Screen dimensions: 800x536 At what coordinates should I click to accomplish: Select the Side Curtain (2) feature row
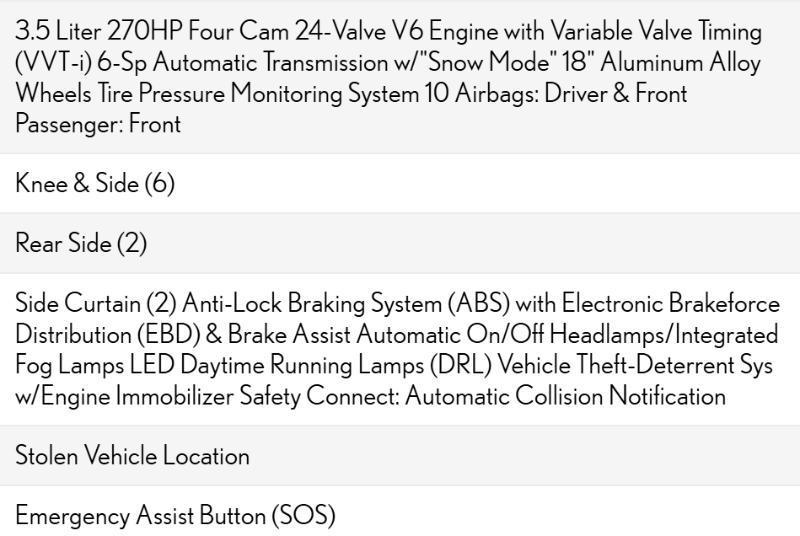(400, 349)
